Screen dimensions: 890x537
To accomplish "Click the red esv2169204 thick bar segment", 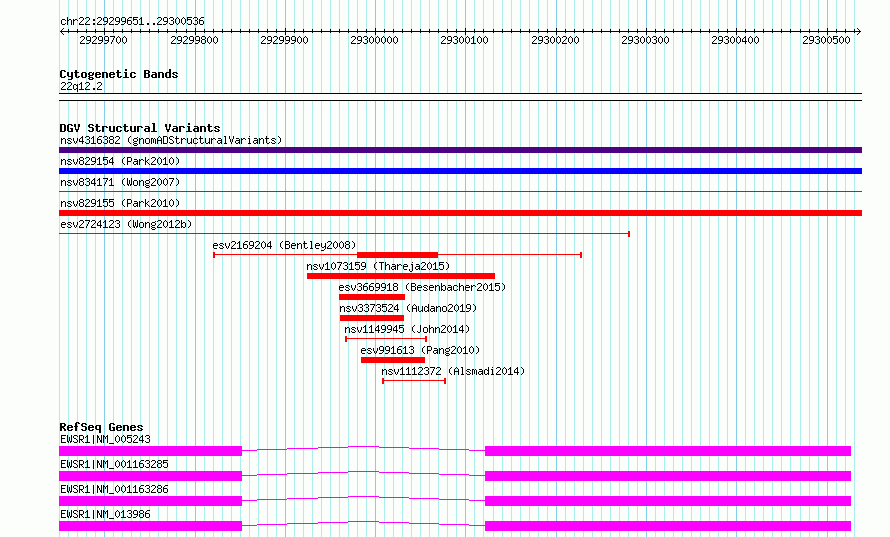I will (x=397, y=255).
